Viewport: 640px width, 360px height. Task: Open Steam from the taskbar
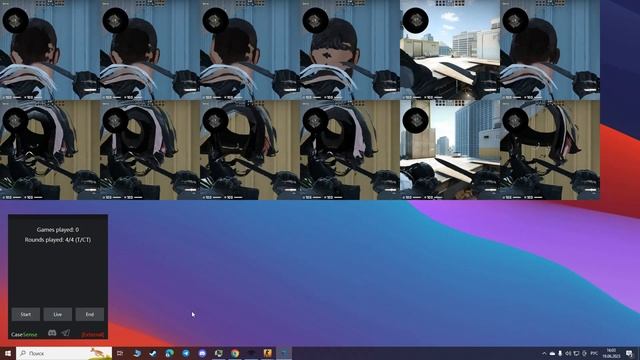pos(153,353)
